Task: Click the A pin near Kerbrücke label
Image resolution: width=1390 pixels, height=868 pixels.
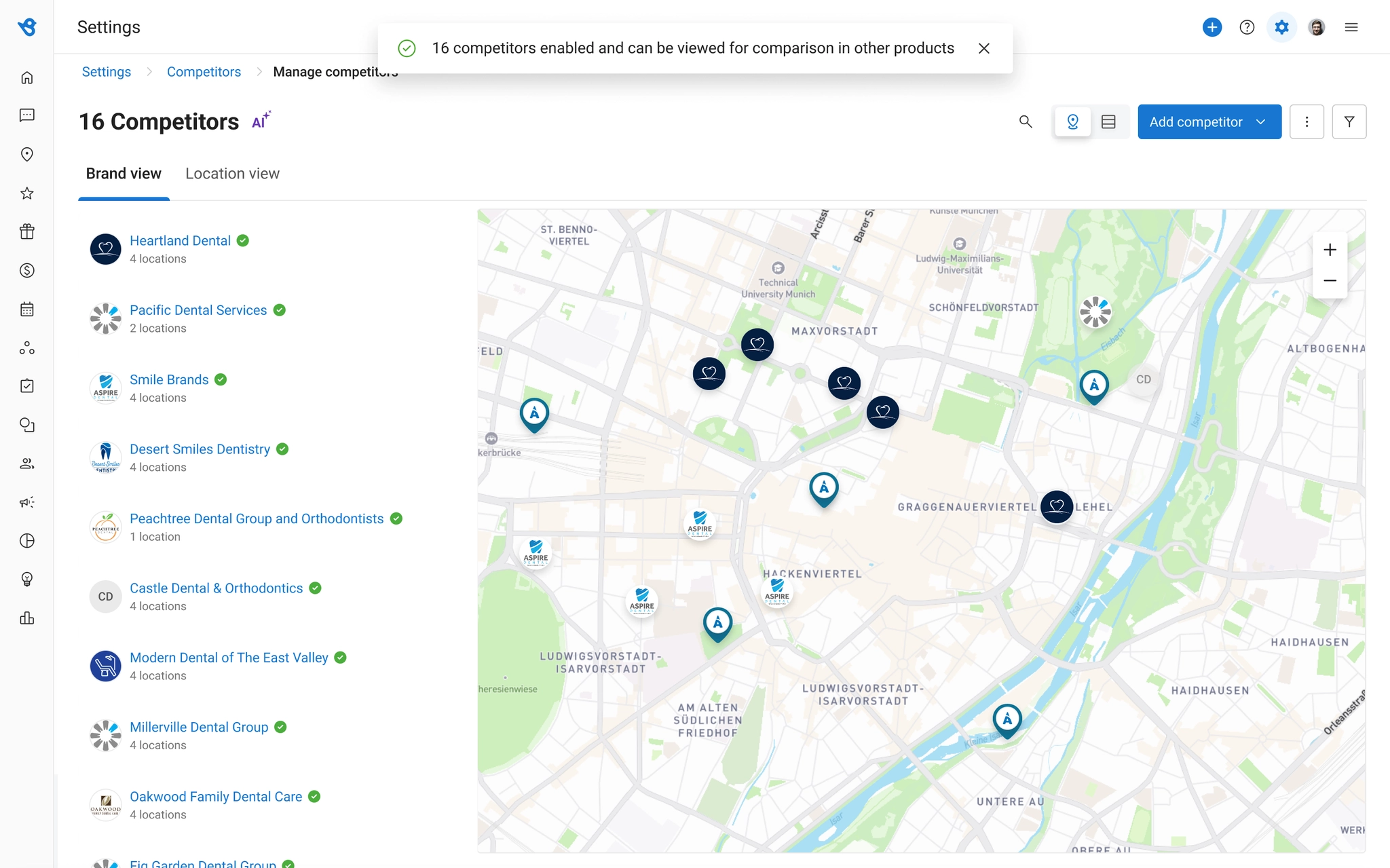Action: [534, 415]
